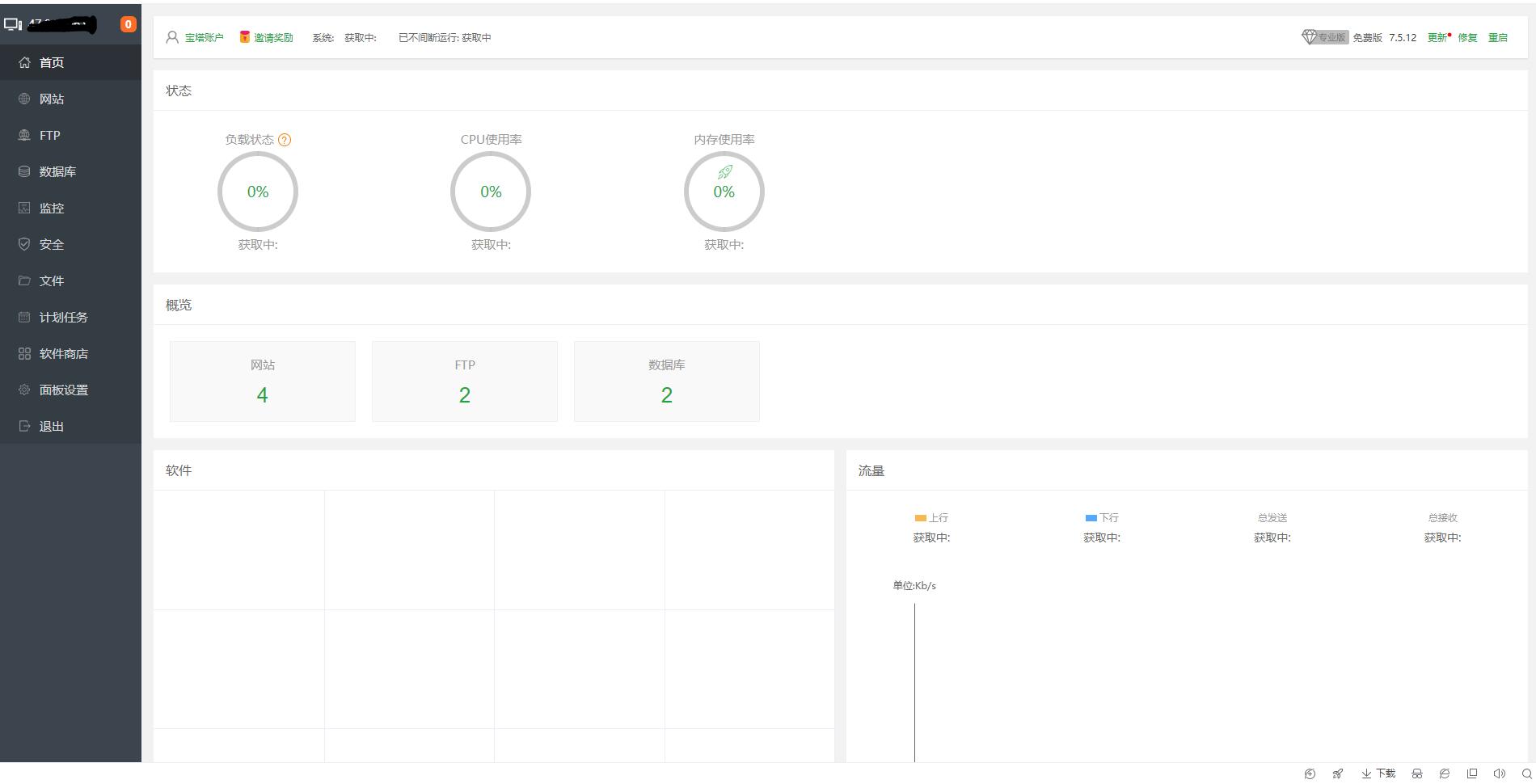Click 退出 to log out
Image resolution: width=1536 pixels, height=784 pixels.
coord(70,426)
